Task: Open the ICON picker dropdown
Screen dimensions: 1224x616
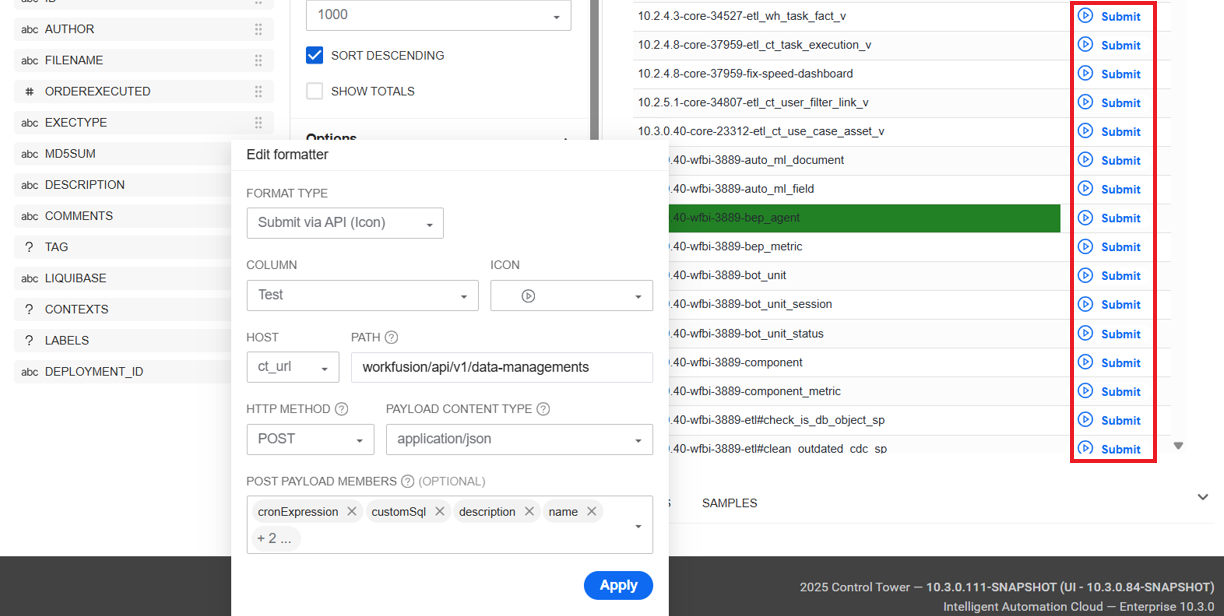Action: coord(571,295)
